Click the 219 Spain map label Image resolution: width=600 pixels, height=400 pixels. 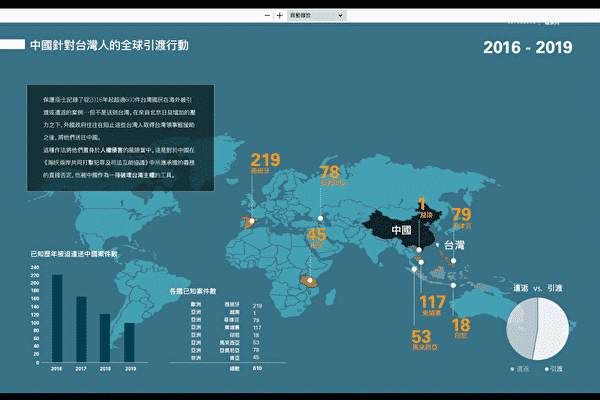(265, 161)
